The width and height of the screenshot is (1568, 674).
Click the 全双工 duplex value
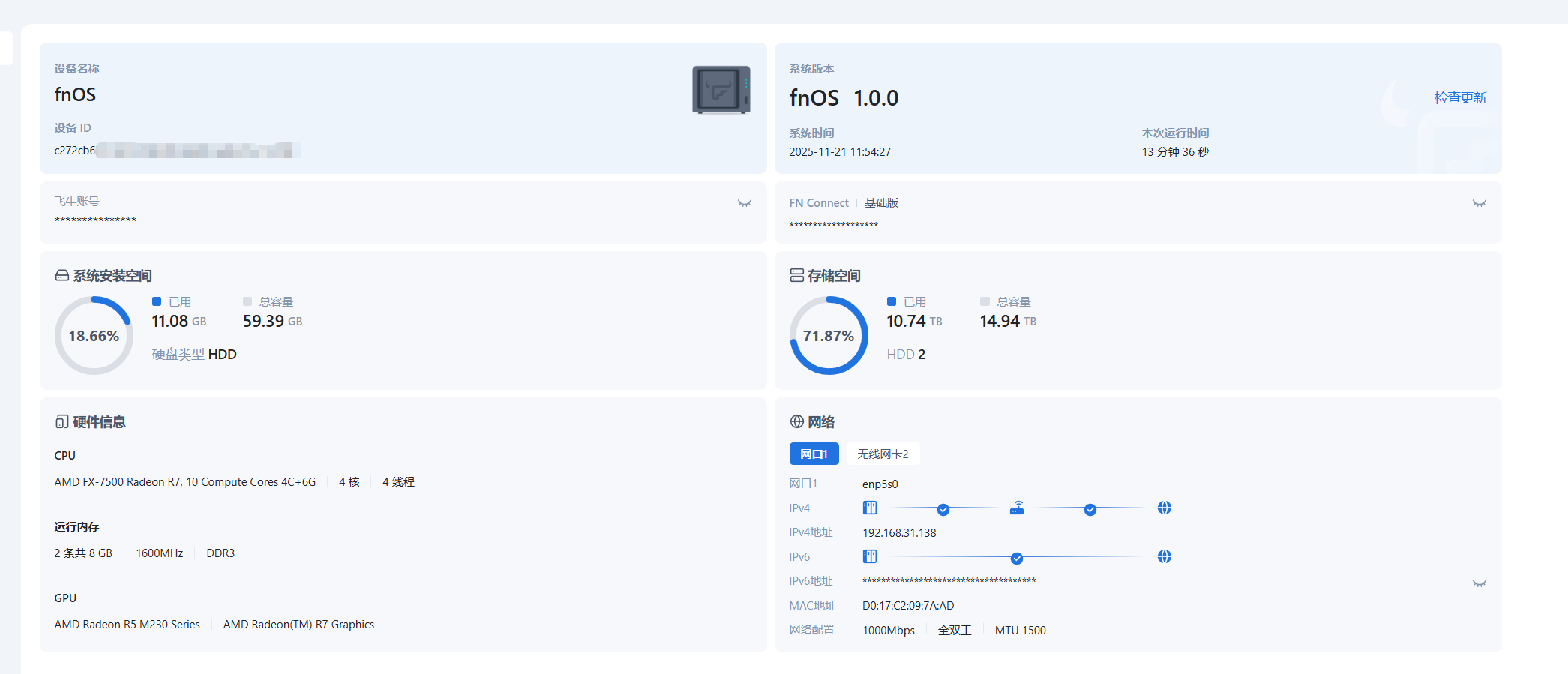pyautogui.click(x=955, y=631)
